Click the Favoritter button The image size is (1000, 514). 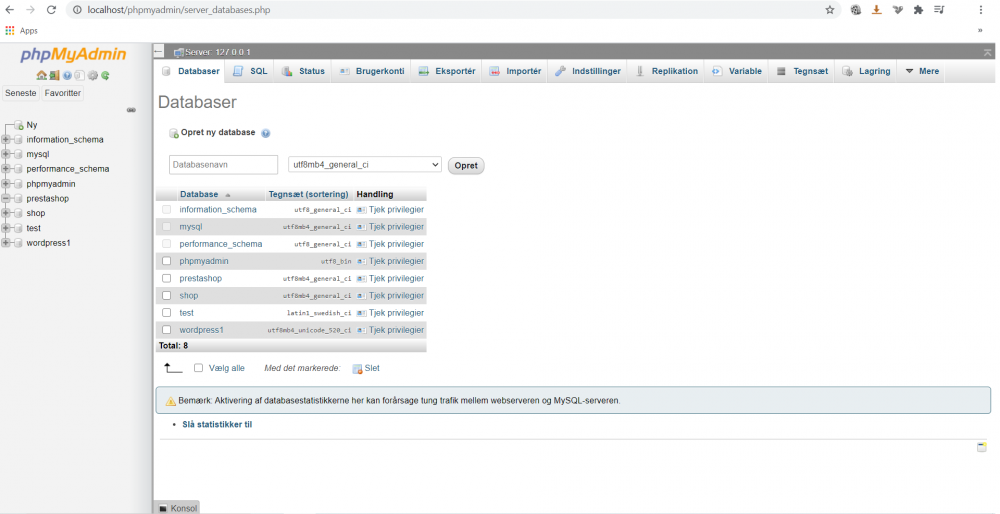click(x=62, y=93)
